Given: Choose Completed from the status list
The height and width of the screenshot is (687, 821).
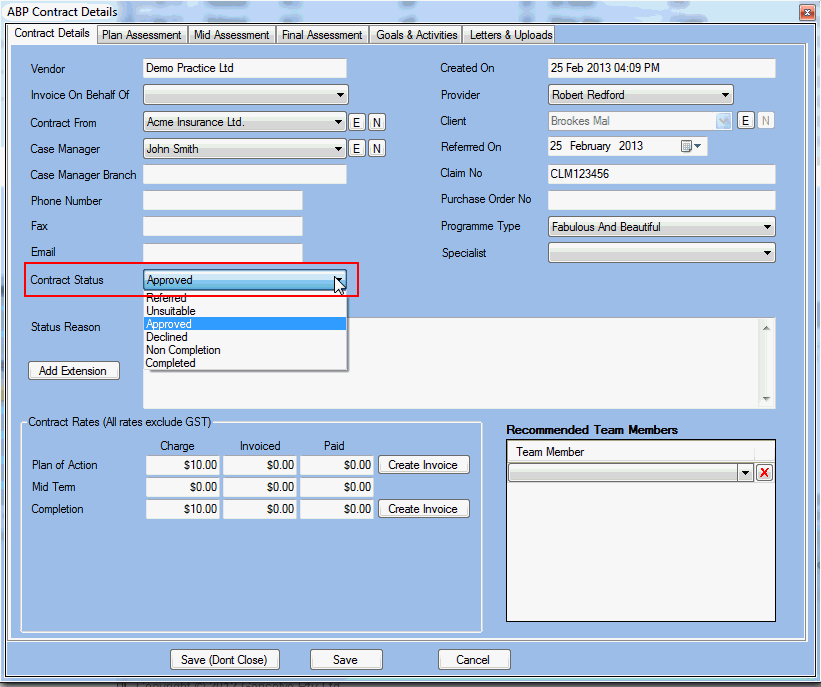Looking at the screenshot, I should 245,363.
